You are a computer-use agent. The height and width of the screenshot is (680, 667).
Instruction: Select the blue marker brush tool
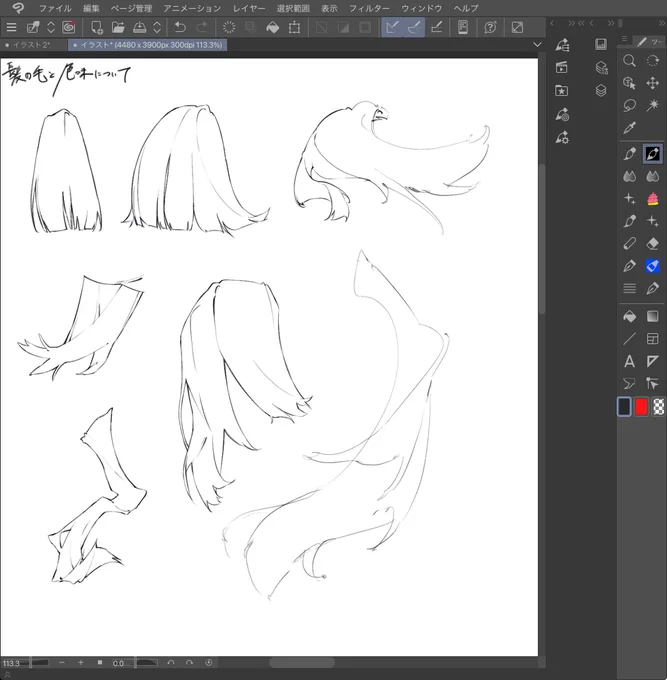[653, 266]
